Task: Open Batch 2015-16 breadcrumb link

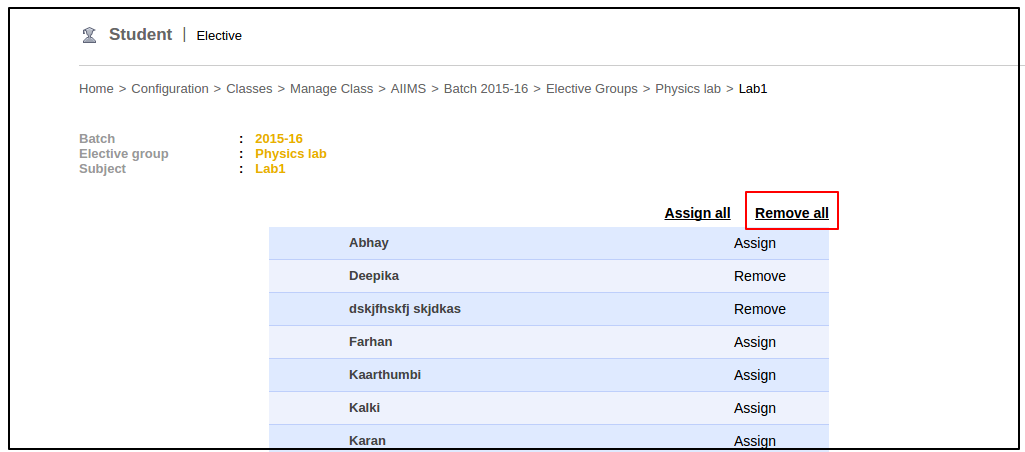Action: click(485, 89)
